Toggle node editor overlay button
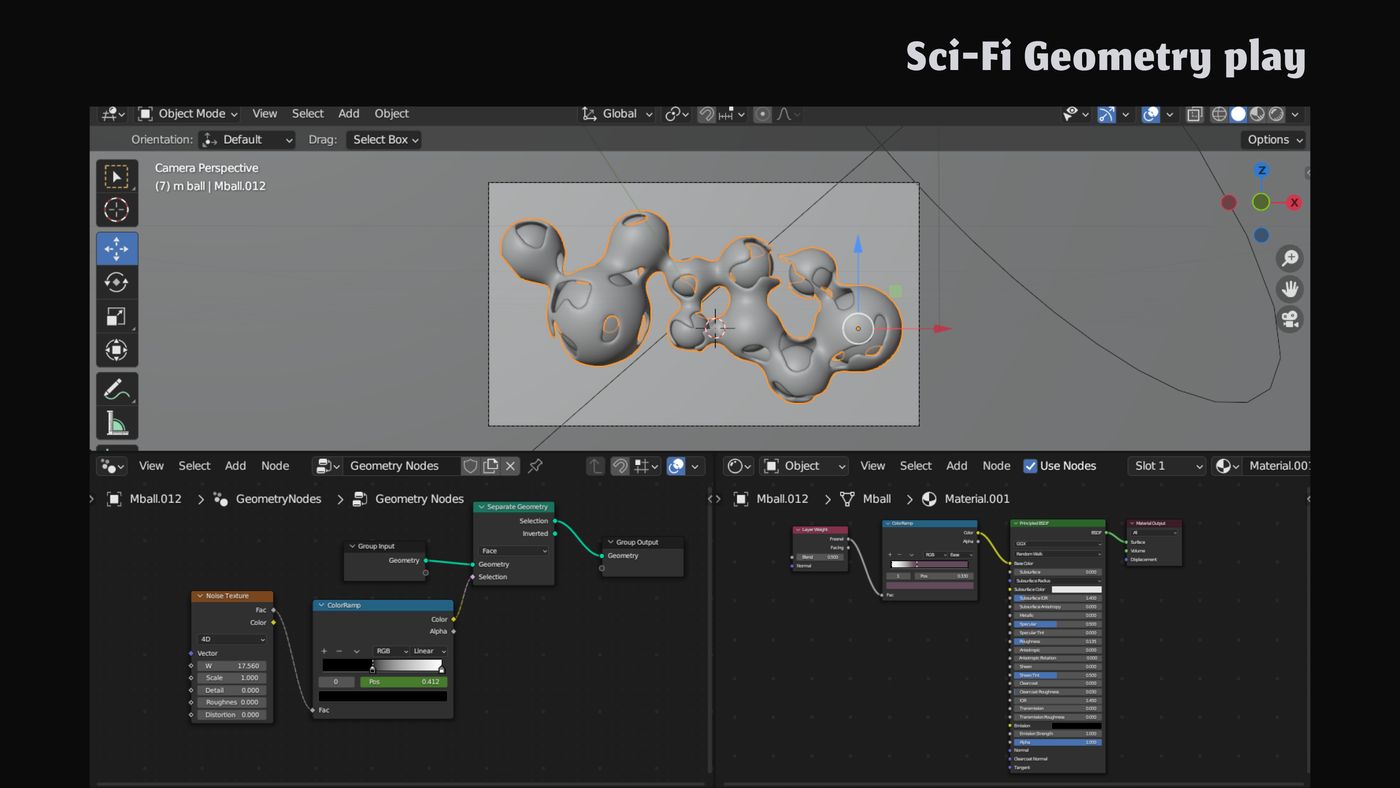Viewport: 1400px width, 788px height. point(676,466)
